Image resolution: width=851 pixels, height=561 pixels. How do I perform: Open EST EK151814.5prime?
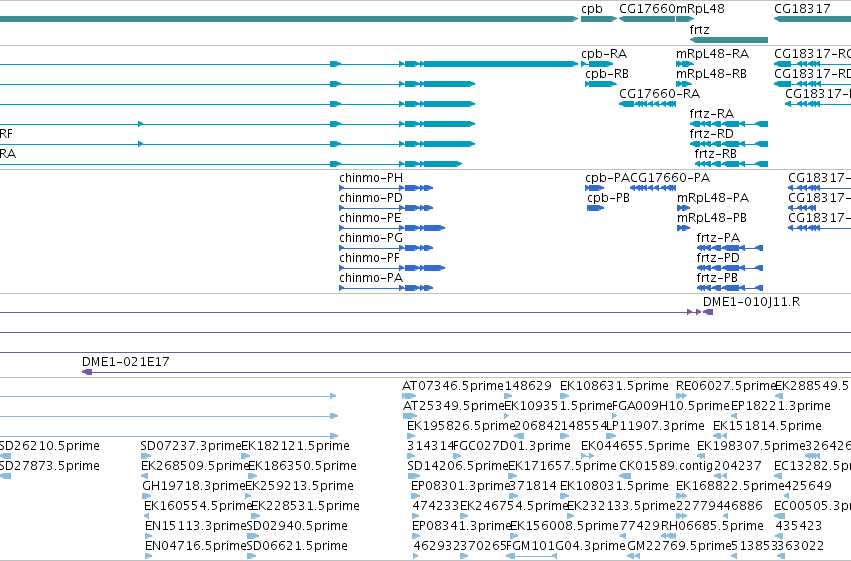point(720,436)
